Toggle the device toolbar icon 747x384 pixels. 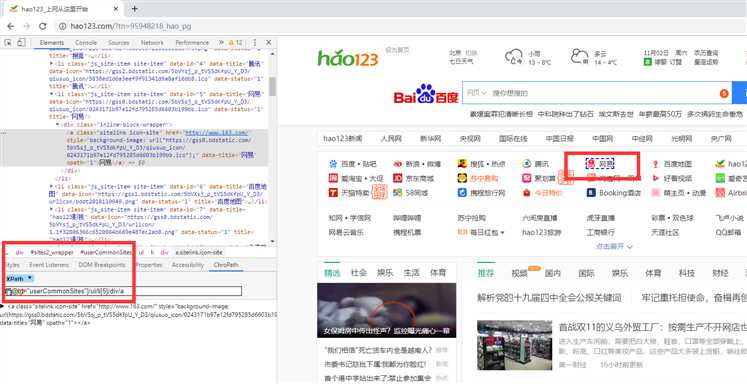coord(20,42)
